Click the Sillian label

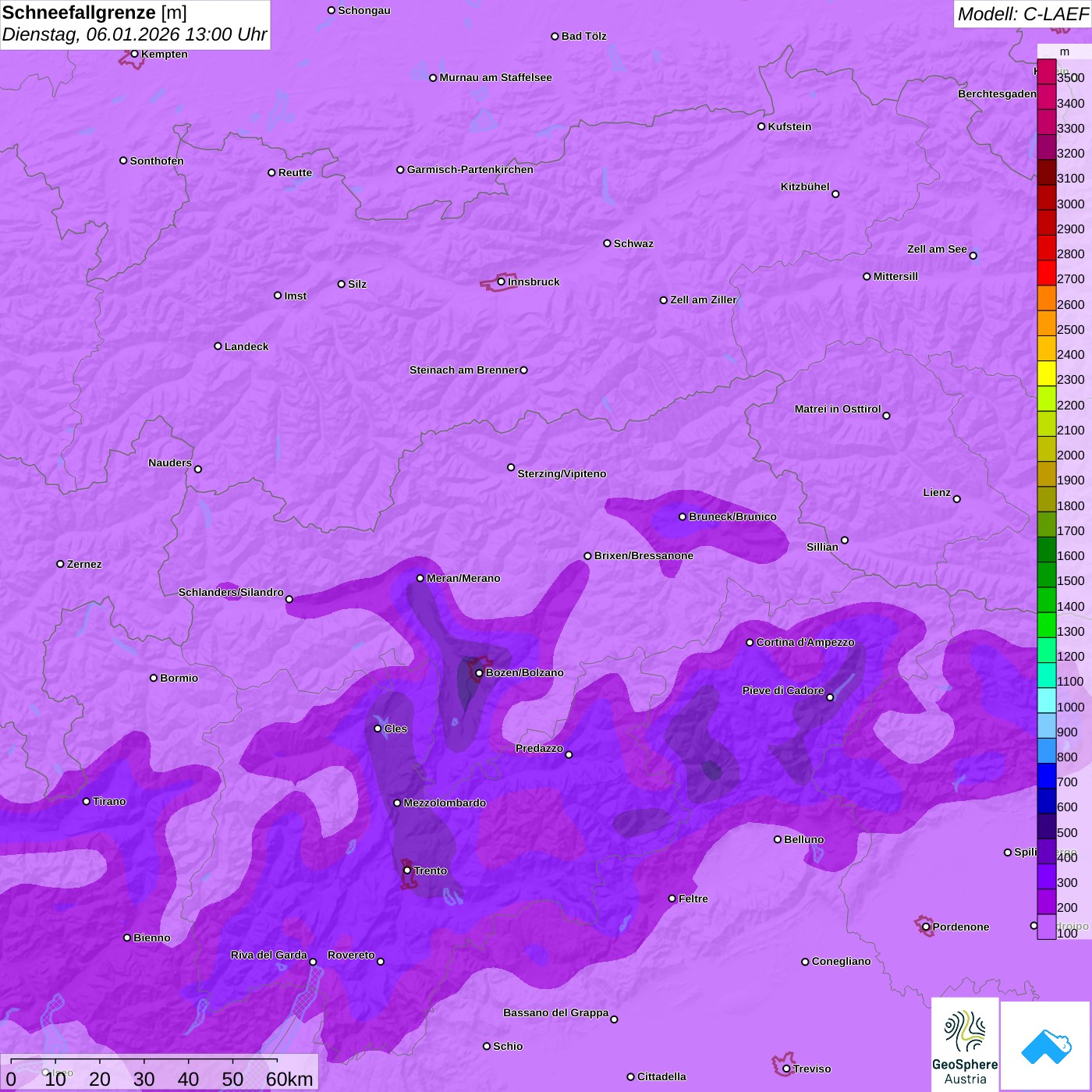click(822, 547)
